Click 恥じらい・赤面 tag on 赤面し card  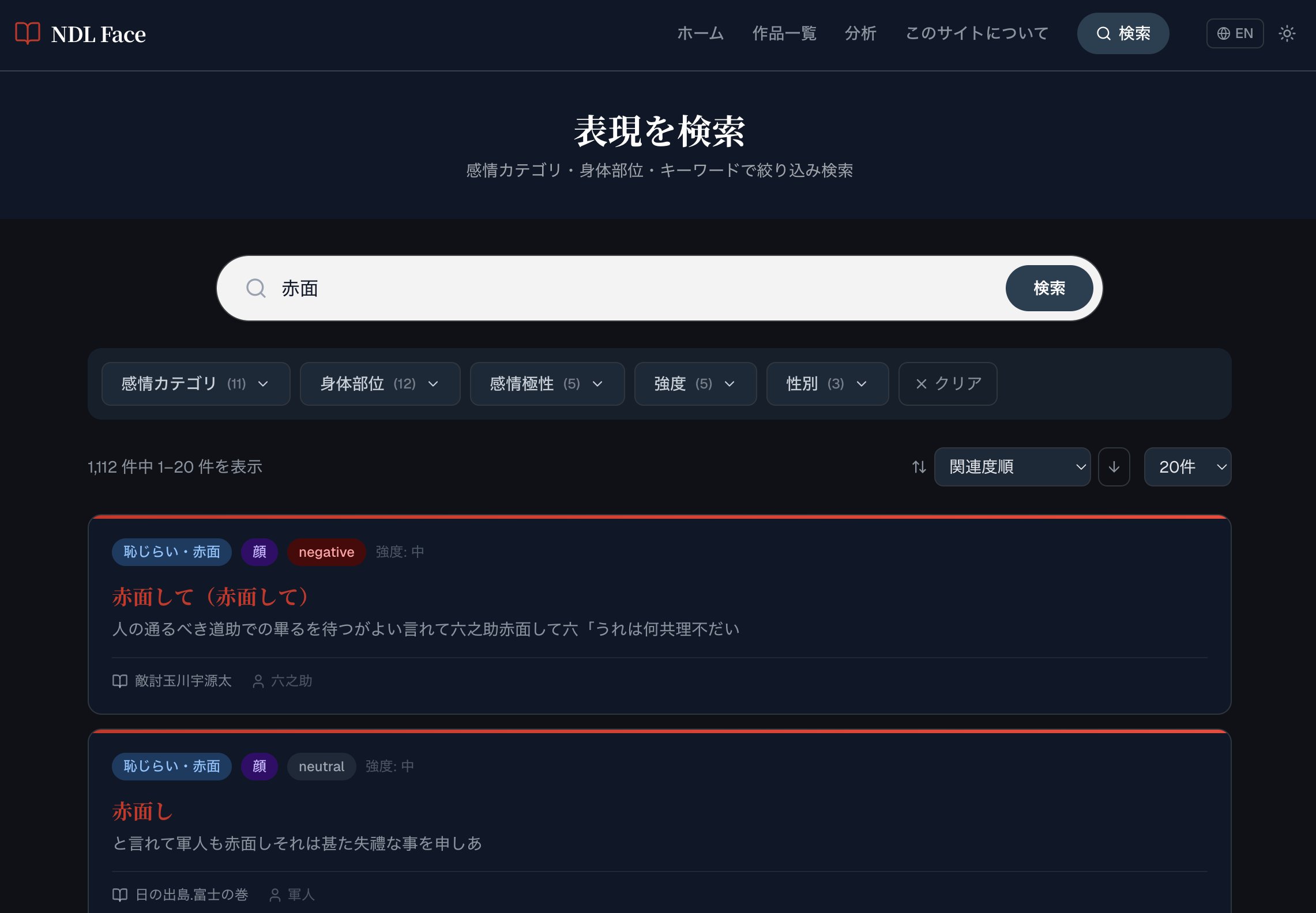point(172,767)
